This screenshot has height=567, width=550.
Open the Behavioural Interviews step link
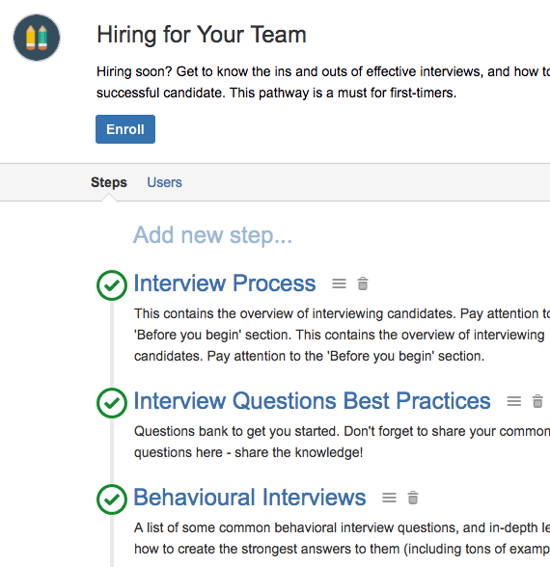(x=250, y=497)
